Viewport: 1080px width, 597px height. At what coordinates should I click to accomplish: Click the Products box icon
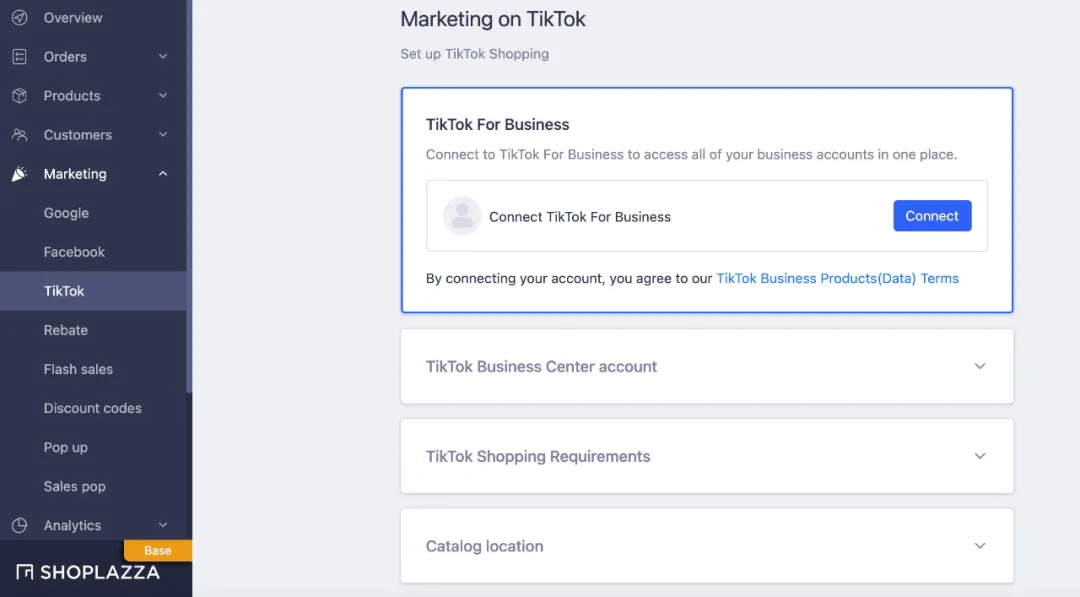tap(19, 96)
